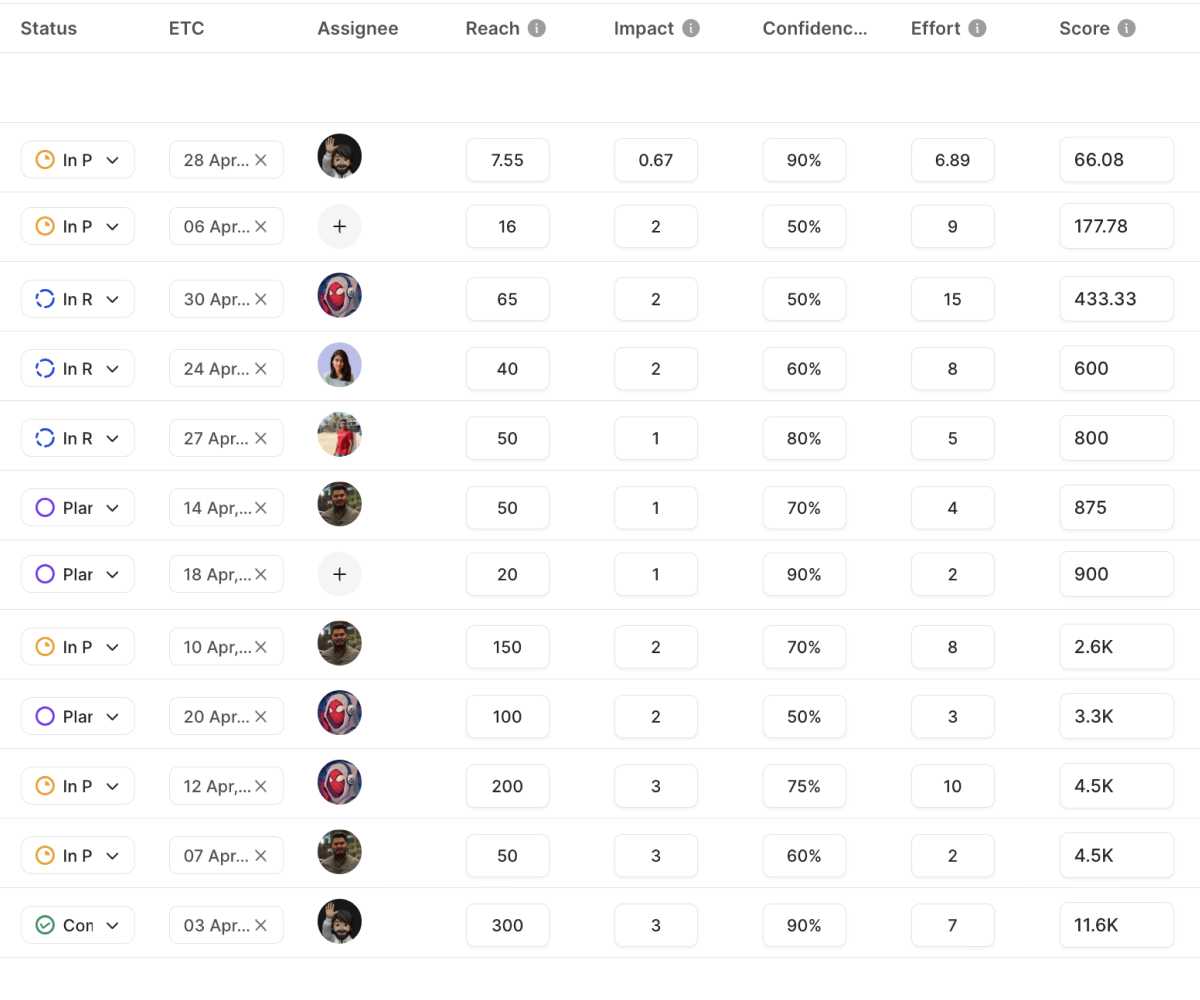Click the plus assignee button on the 18 Apr row

tap(339, 574)
